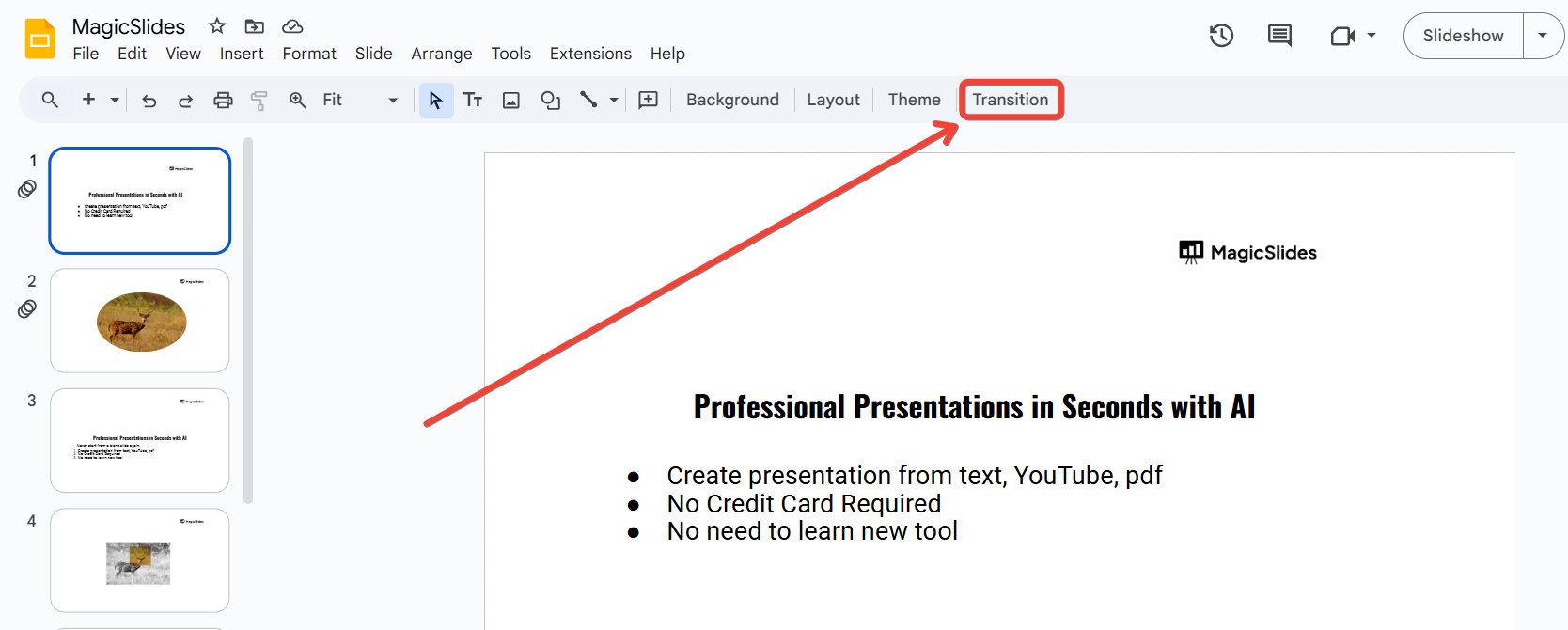
Task: Expand the new slide layout dropdown arrow
Action: [x=115, y=100]
